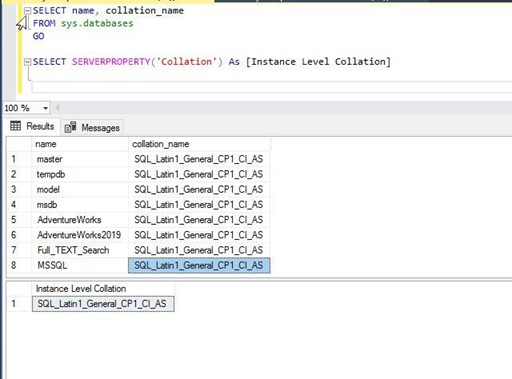Open the 100 % zoom dropdown
Screen dimensions: 512x379
[x=45, y=108]
